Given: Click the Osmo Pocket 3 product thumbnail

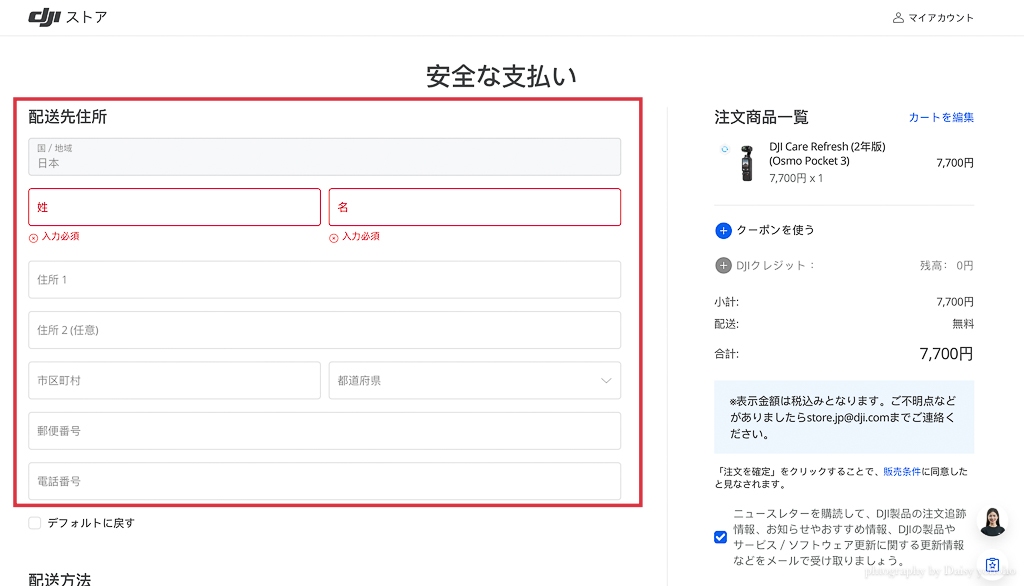Looking at the screenshot, I should [746, 163].
